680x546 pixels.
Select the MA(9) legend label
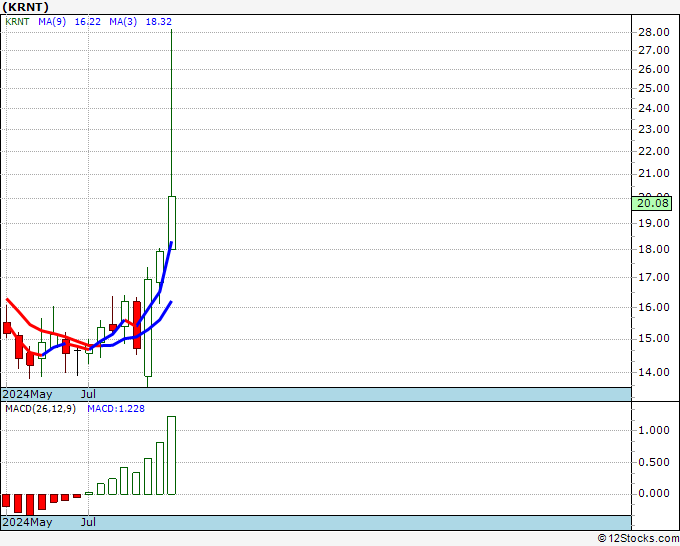click(x=52, y=22)
